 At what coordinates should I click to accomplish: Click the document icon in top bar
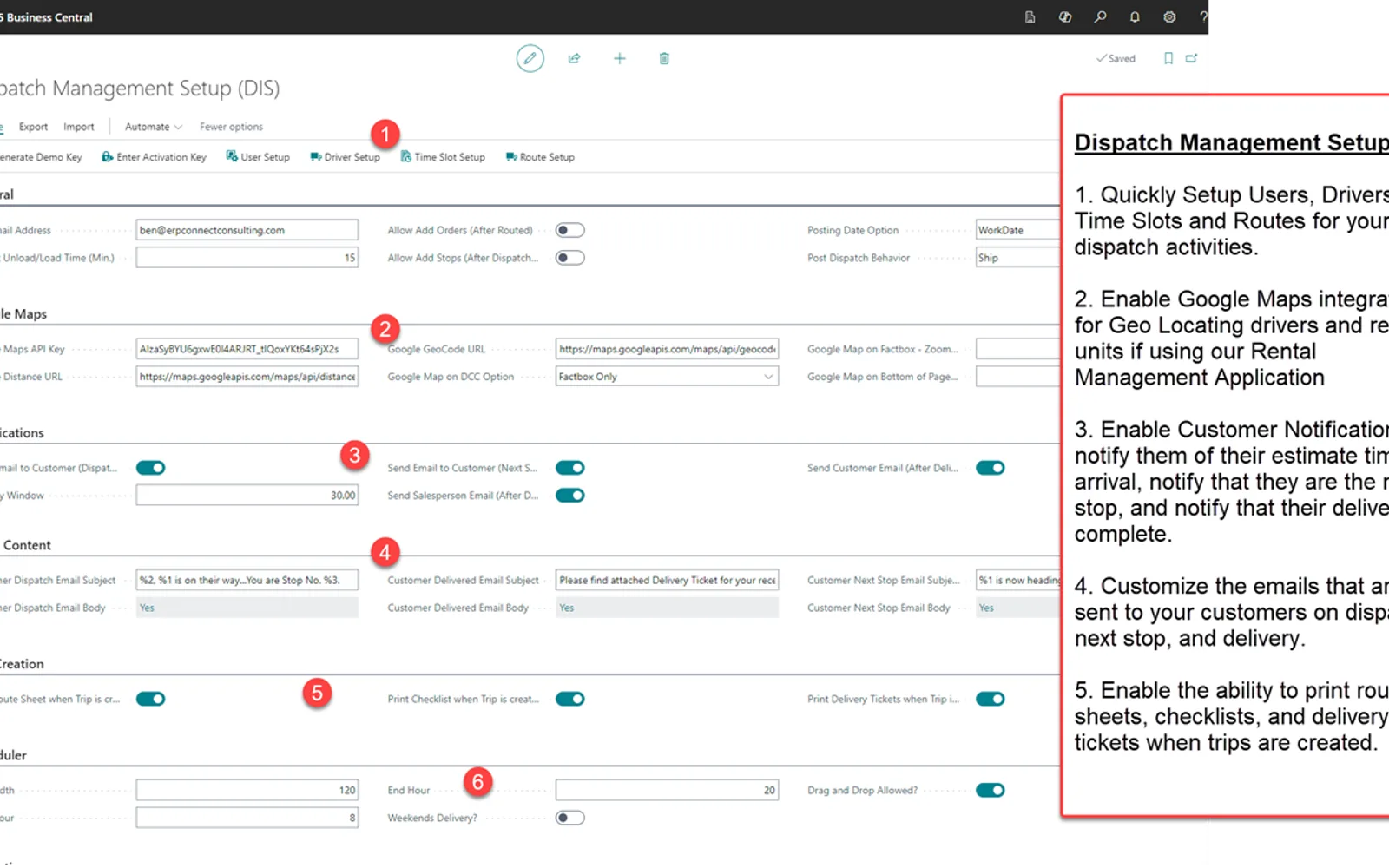(x=1030, y=16)
